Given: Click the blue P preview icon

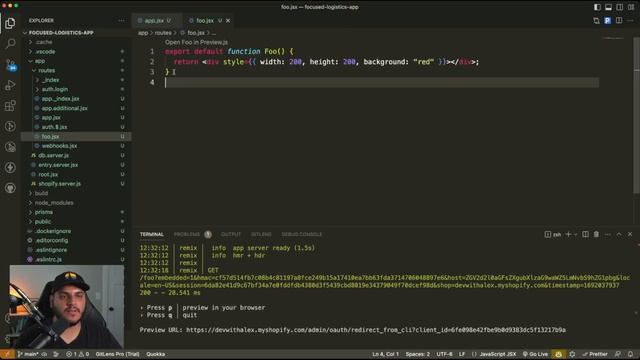Looking at the screenshot, I should (x=607, y=20).
